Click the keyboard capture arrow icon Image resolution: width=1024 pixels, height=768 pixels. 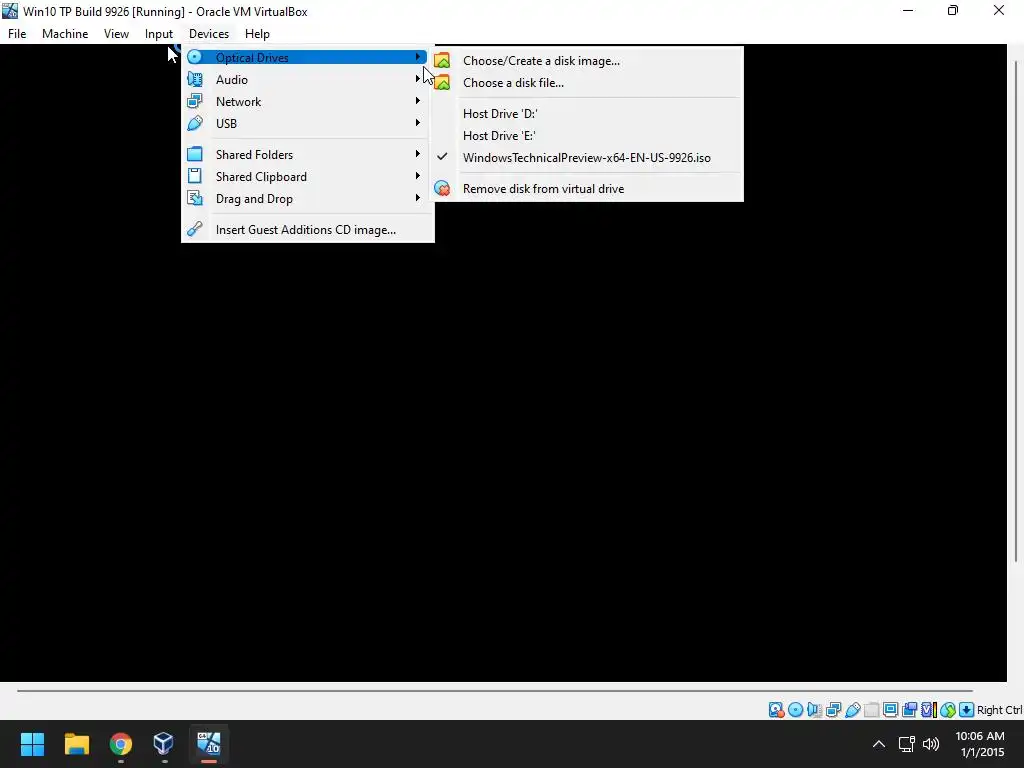[x=967, y=710]
